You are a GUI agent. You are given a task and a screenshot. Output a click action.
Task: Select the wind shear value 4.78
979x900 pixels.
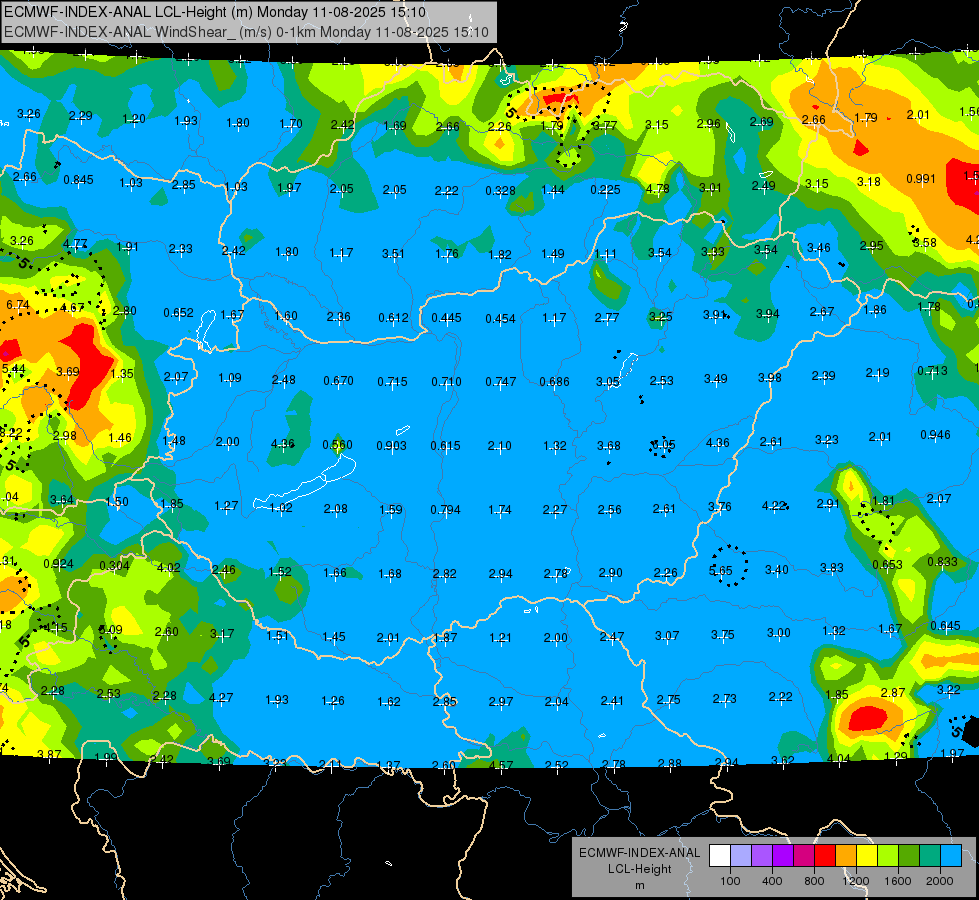657,189
